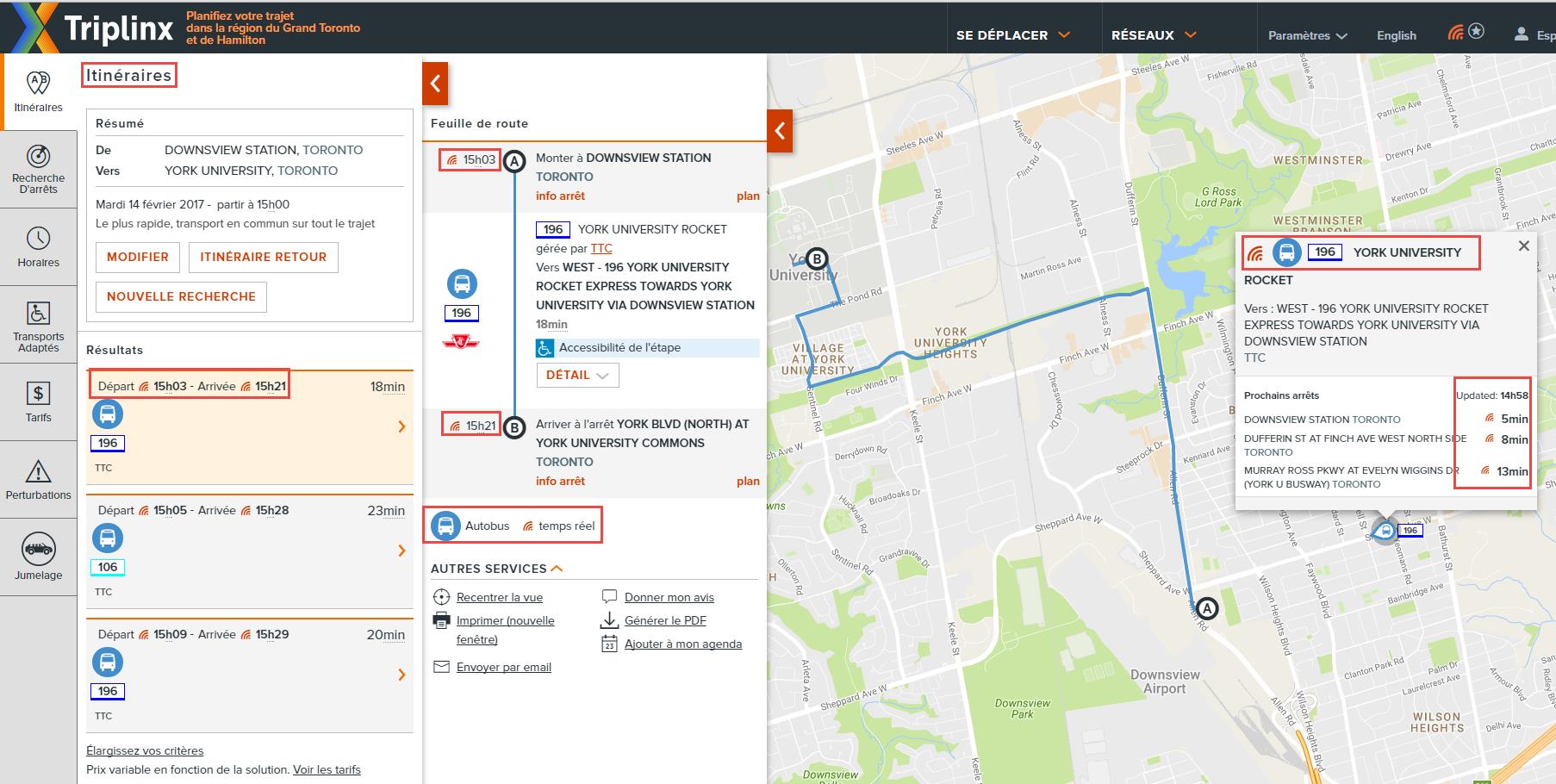The image size is (1556, 784).
Task: Click the recenter target icon
Action: pos(441,597)
